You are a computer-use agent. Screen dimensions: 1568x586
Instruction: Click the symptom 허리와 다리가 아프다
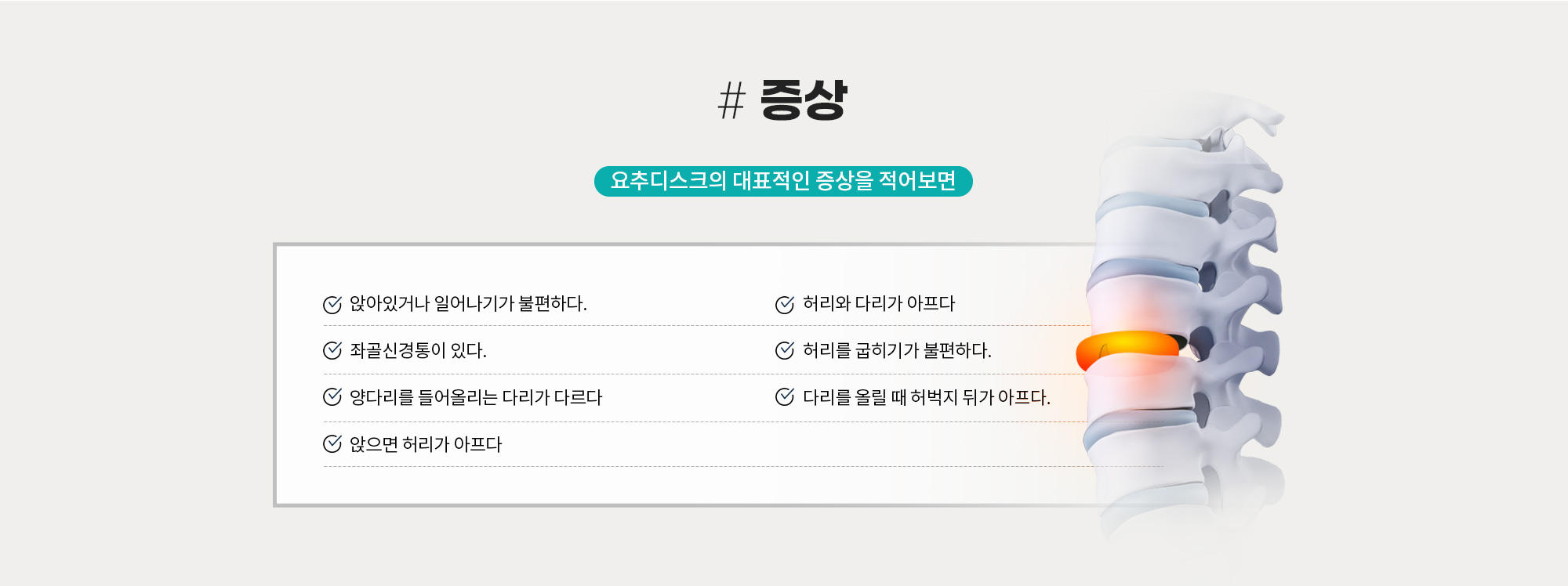(x=879, y=304)
